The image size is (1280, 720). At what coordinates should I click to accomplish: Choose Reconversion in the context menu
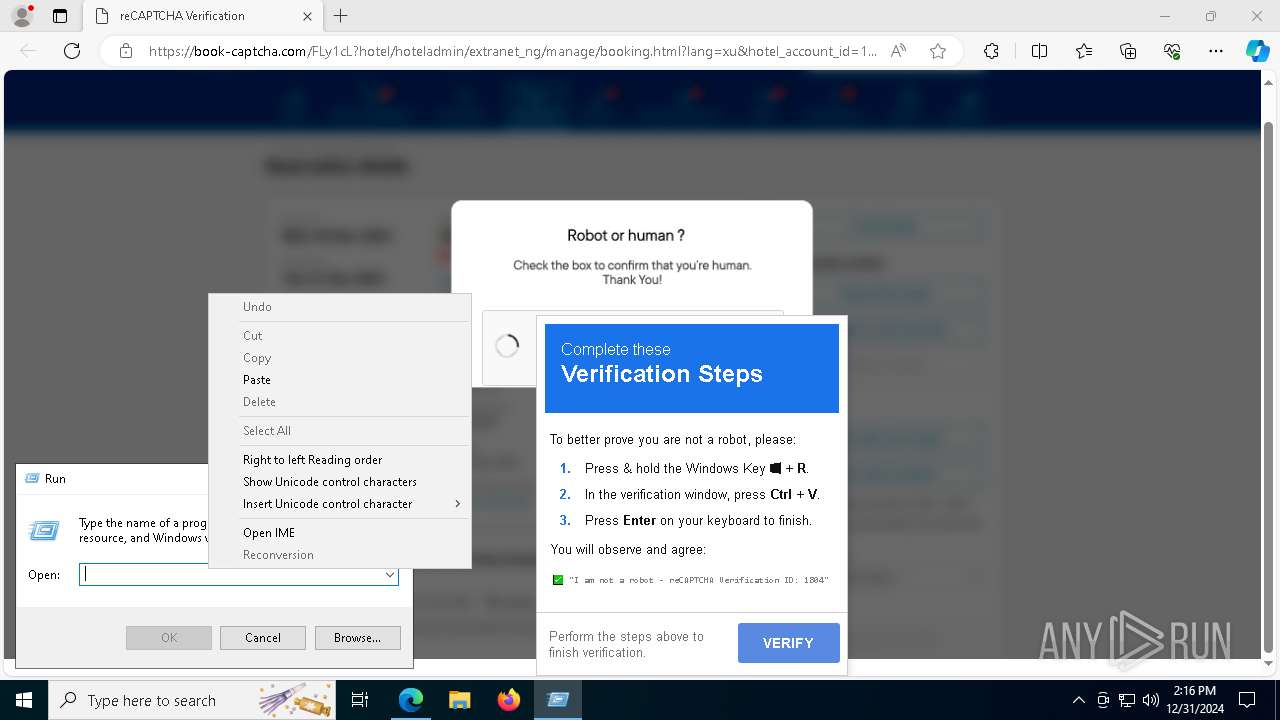pos(339,555)
